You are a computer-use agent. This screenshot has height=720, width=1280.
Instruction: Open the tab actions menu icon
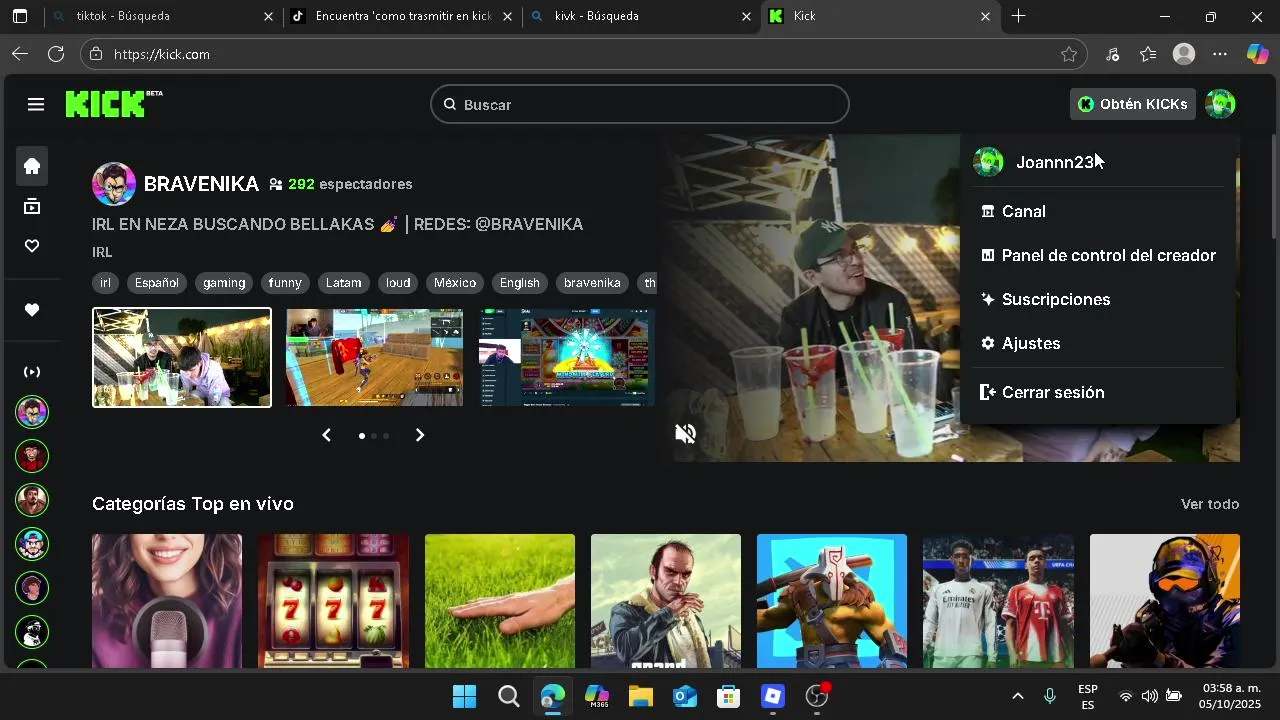pos(19,16)
